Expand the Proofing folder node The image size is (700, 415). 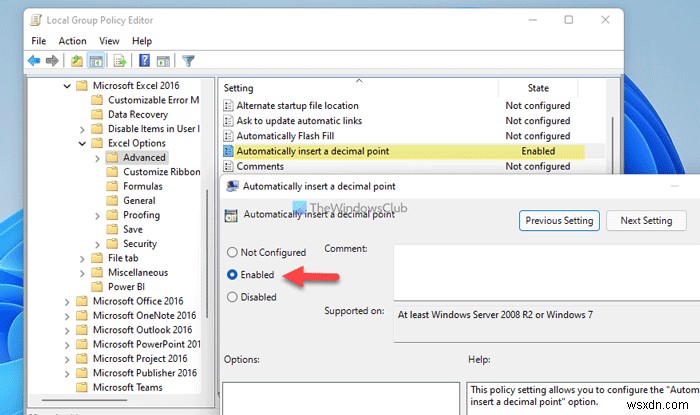click(97, 216)
